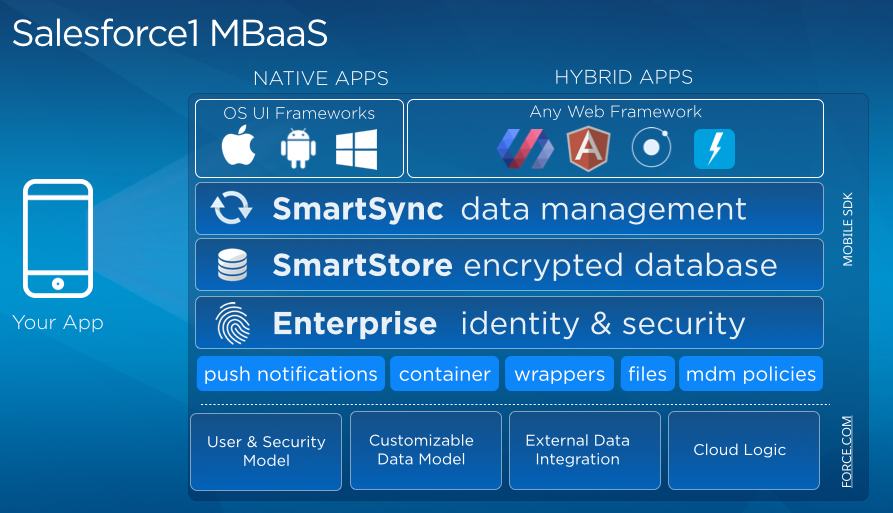Click the SmartSync refresh arrows icon
The height and width of the screenshot is (513, 893).
click(x=231, y=208)
